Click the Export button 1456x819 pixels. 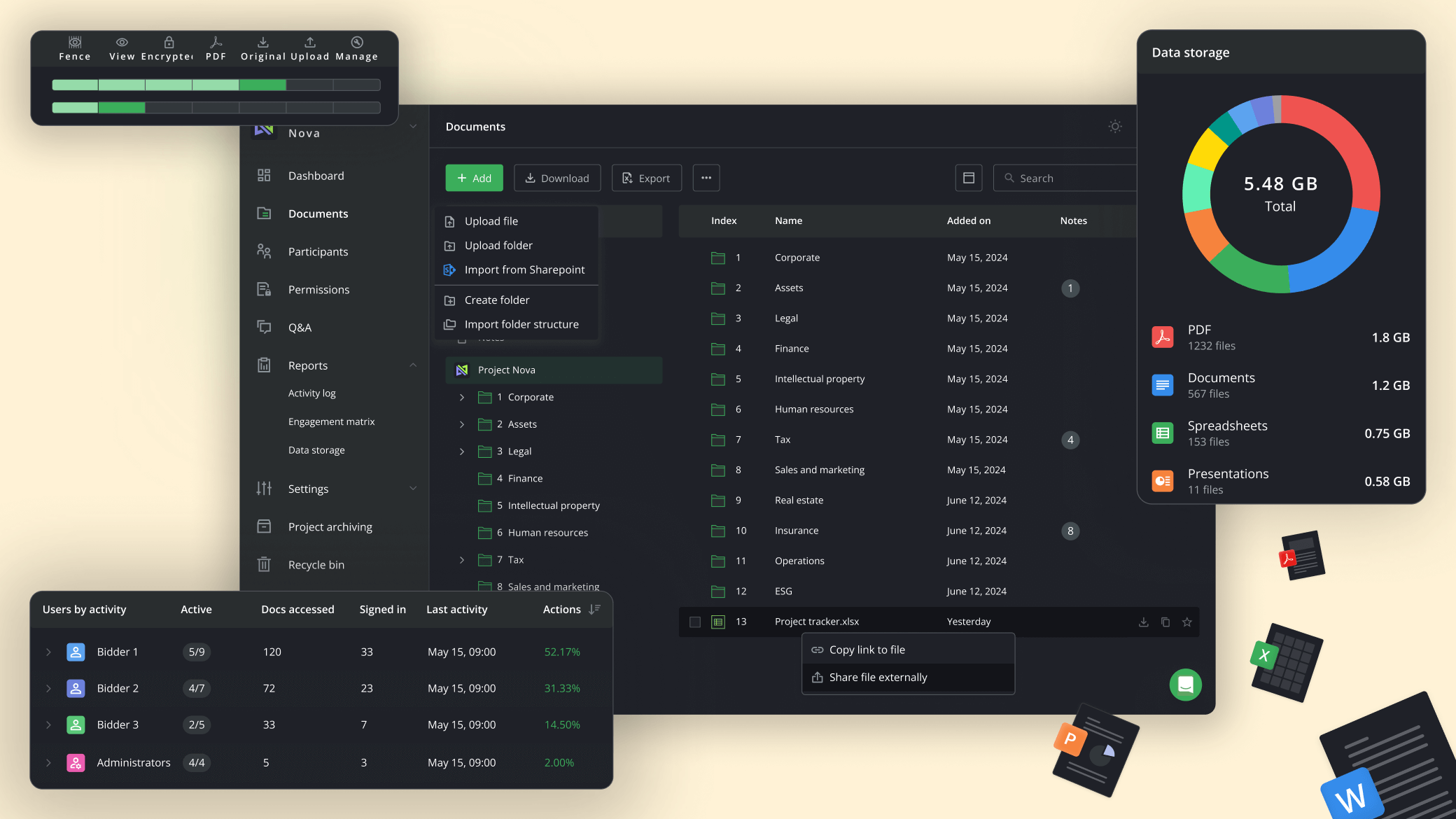pos(646,178)
